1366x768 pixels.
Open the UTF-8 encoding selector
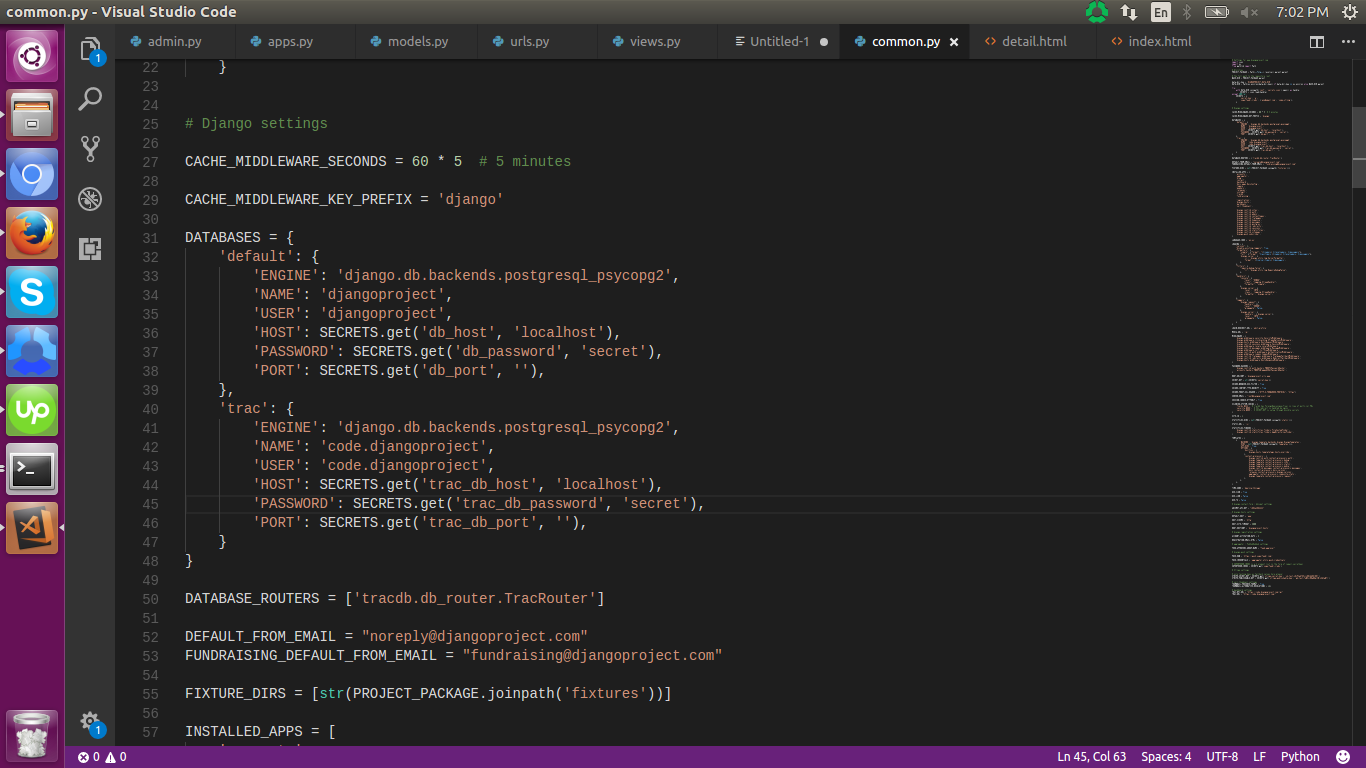[1221, 757]
